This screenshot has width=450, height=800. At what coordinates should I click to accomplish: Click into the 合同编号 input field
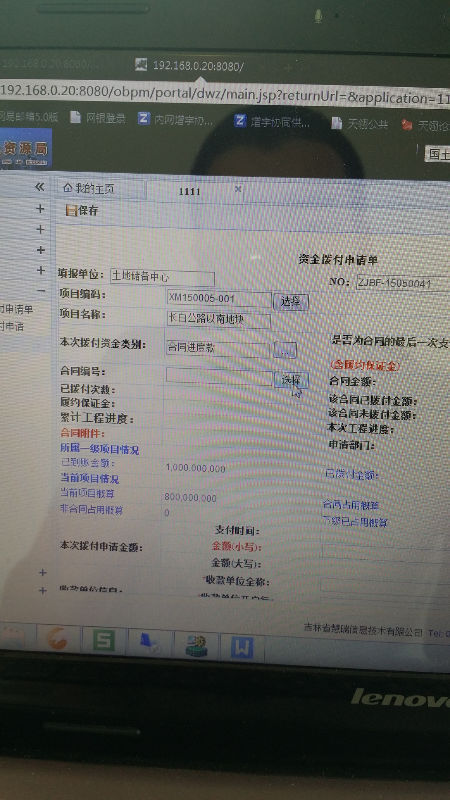tap(219, 377)
